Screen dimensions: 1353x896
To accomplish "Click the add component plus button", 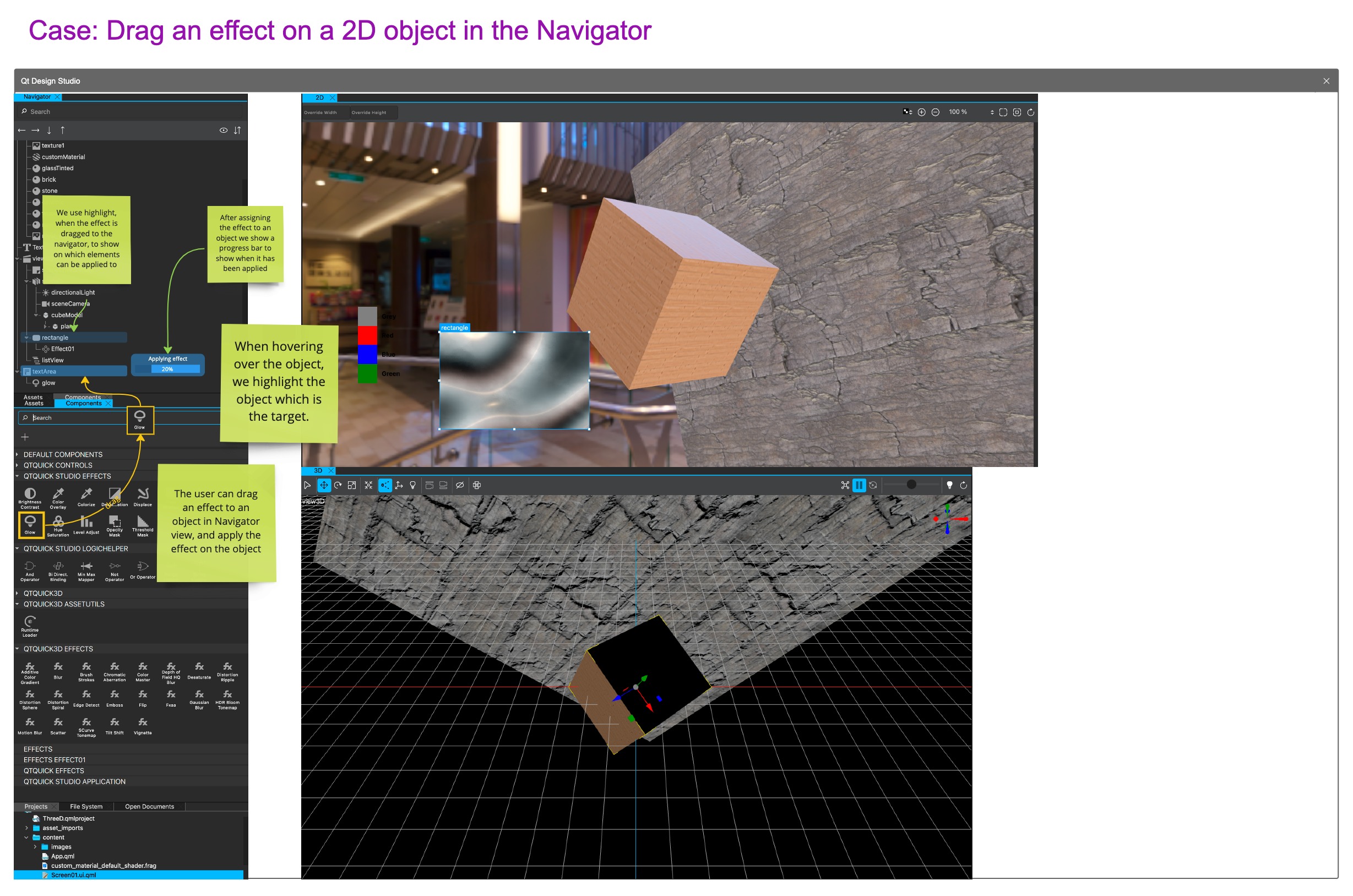I will (x=25, y=437).
